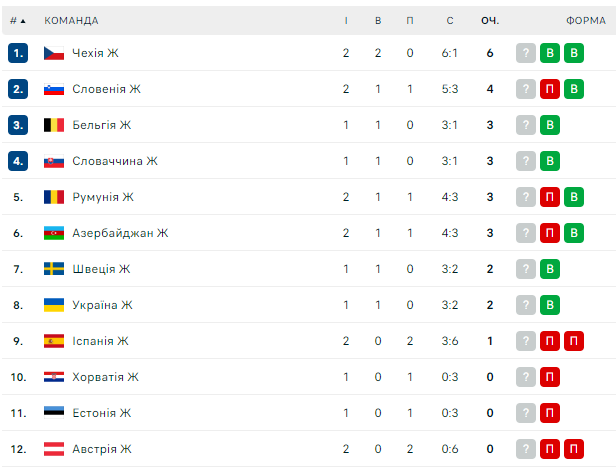Click the Czech Republic flag icon
Screen dimensions: 616x470
(x=54, y=53)
